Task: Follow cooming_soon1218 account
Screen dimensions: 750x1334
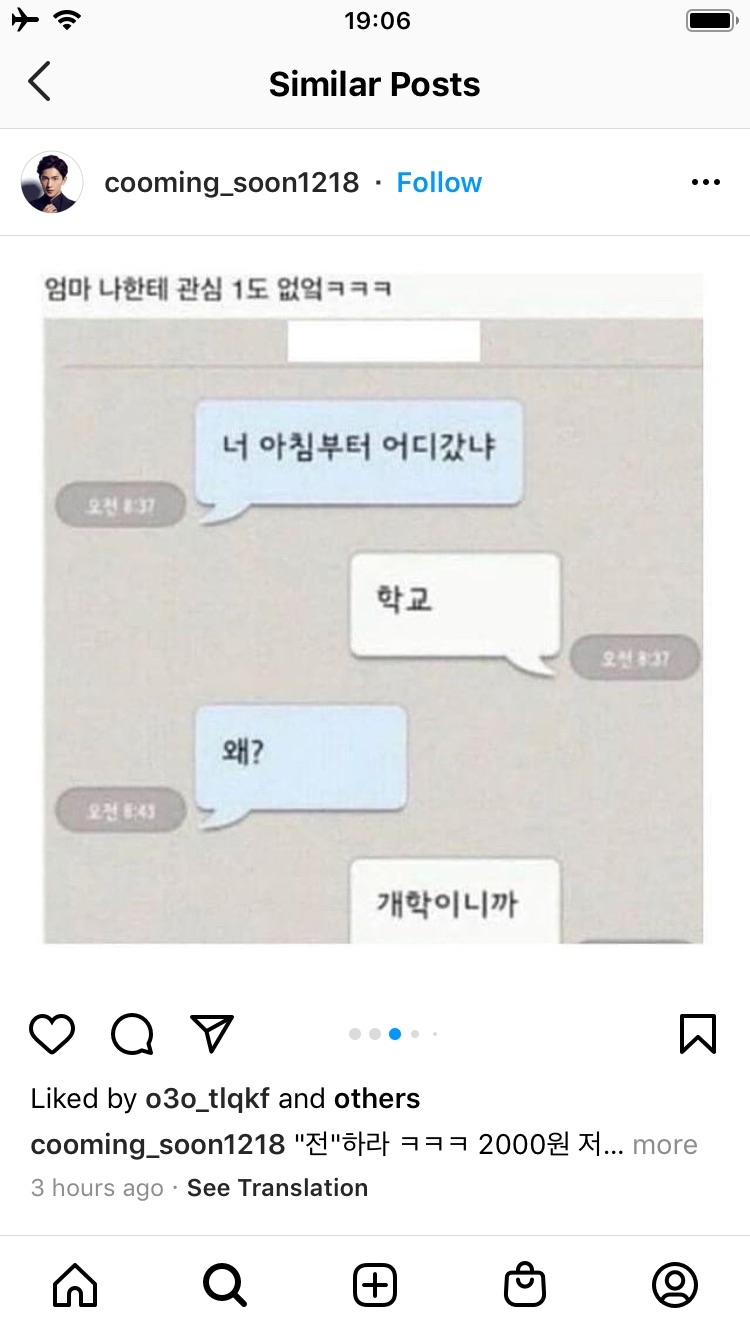Action: tap(439, 182)
